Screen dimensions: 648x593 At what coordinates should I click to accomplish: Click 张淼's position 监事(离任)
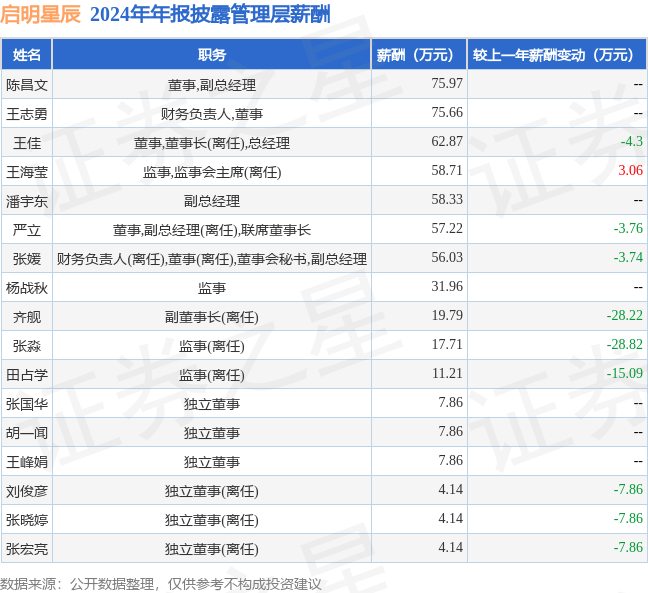coord(212,346)
